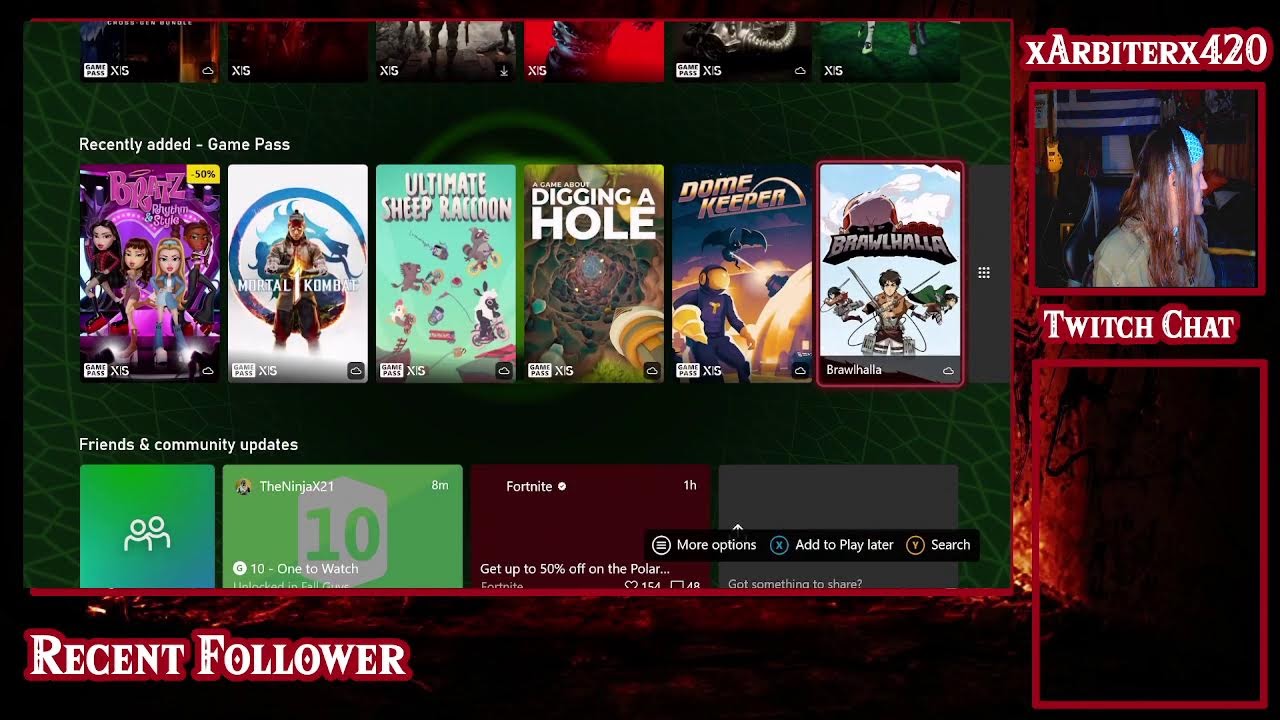This screenshot has height=720, width=1280.
Task: Click the X|S badge on Dome Keeper tile
Action: coord(712,371)
